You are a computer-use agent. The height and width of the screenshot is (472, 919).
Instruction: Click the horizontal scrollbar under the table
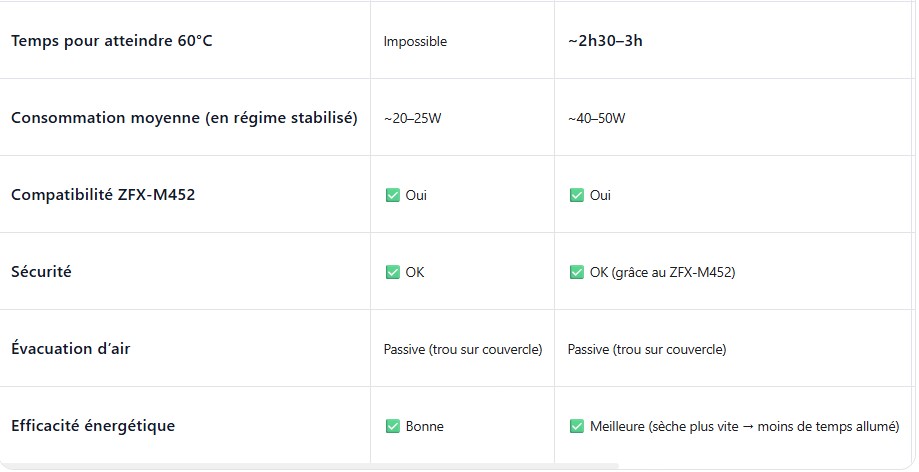click(x=310, y=466)
